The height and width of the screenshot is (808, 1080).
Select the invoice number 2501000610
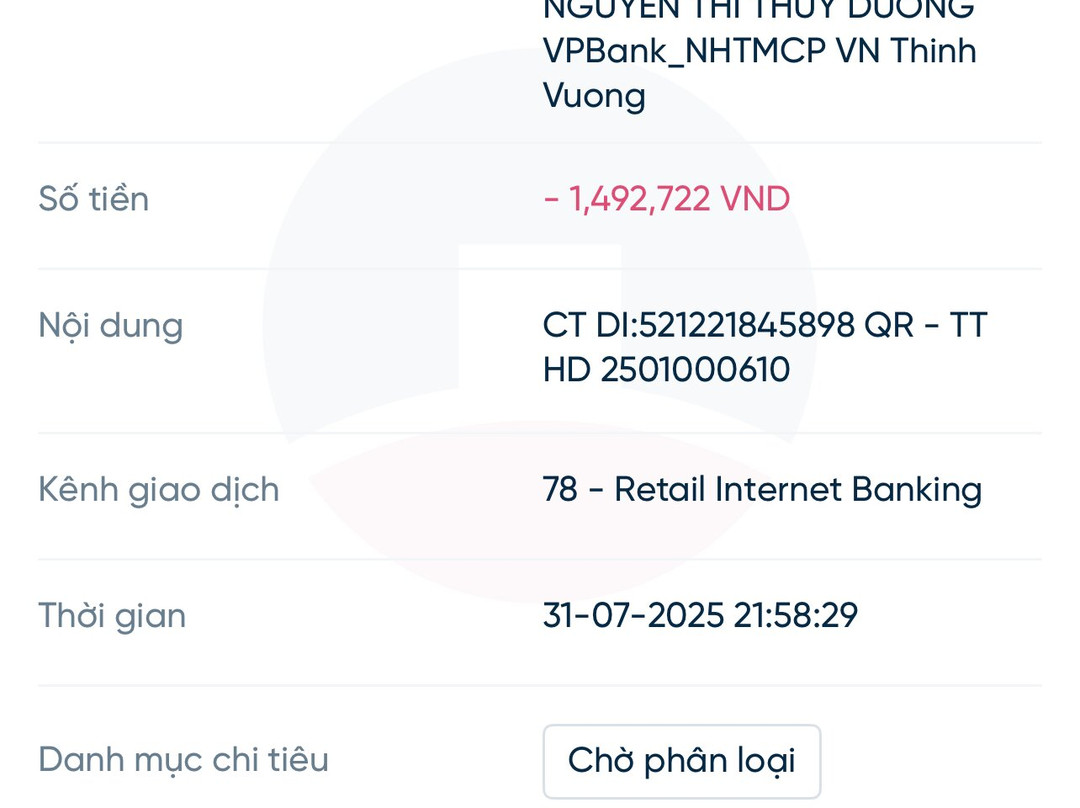(x=695, y=371)
